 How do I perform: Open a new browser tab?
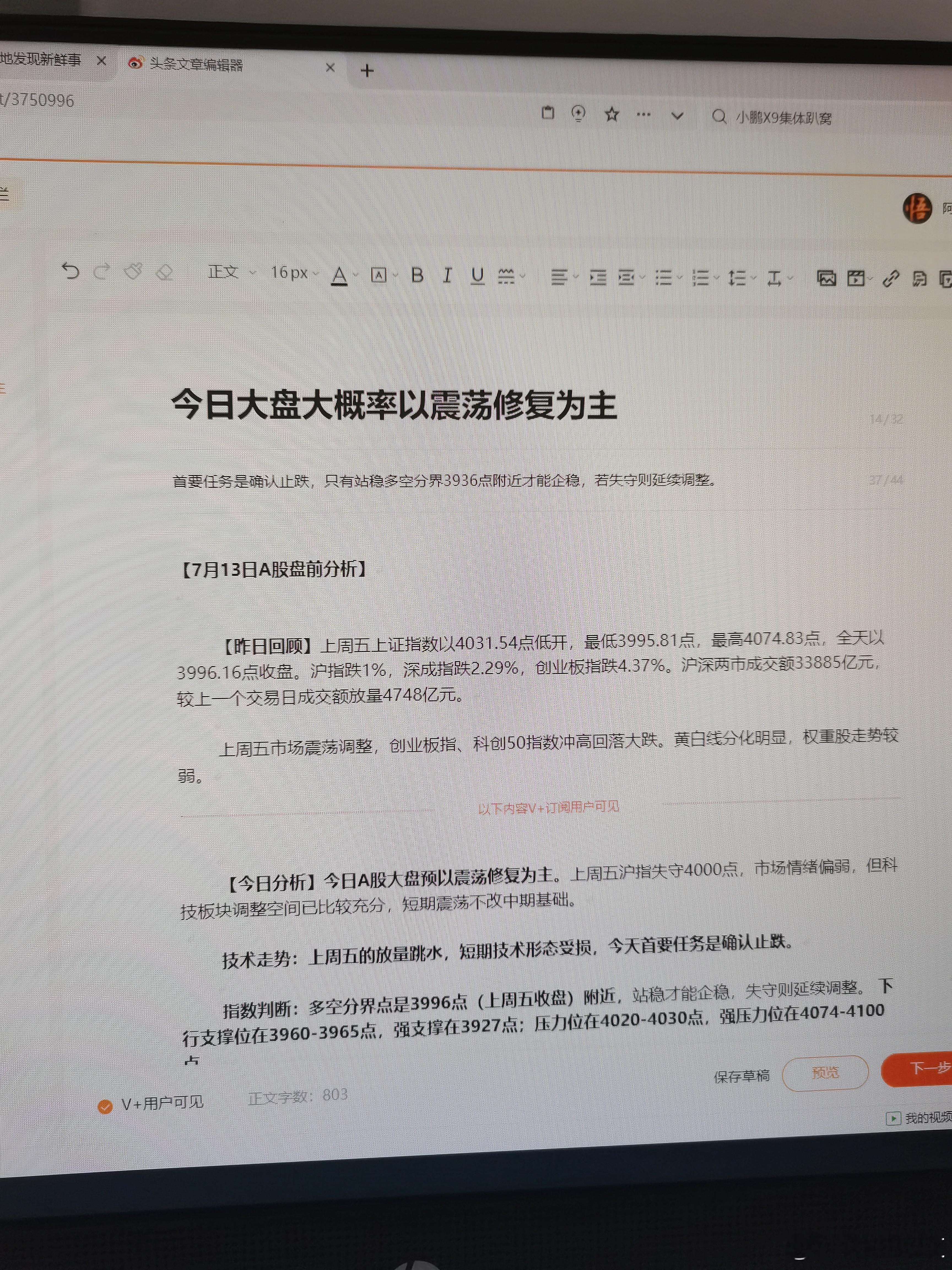point(367,71)
